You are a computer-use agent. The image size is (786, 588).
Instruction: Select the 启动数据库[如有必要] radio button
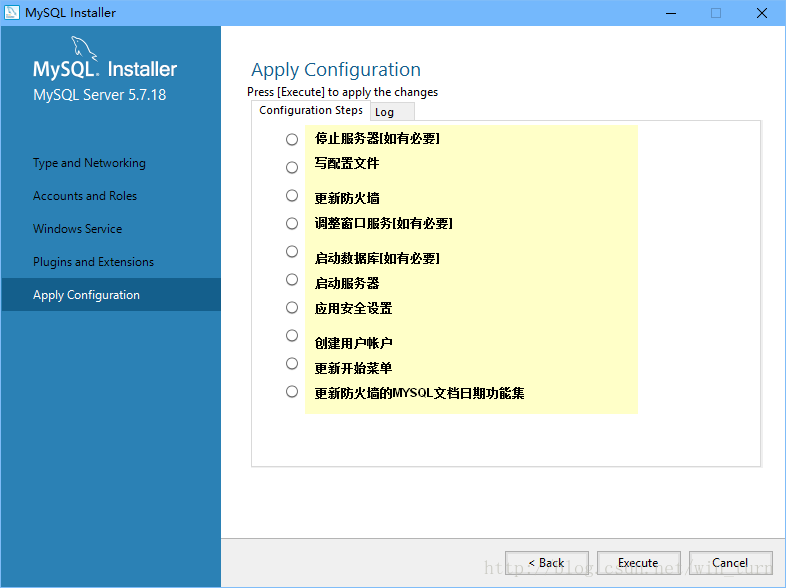(292, 251)
